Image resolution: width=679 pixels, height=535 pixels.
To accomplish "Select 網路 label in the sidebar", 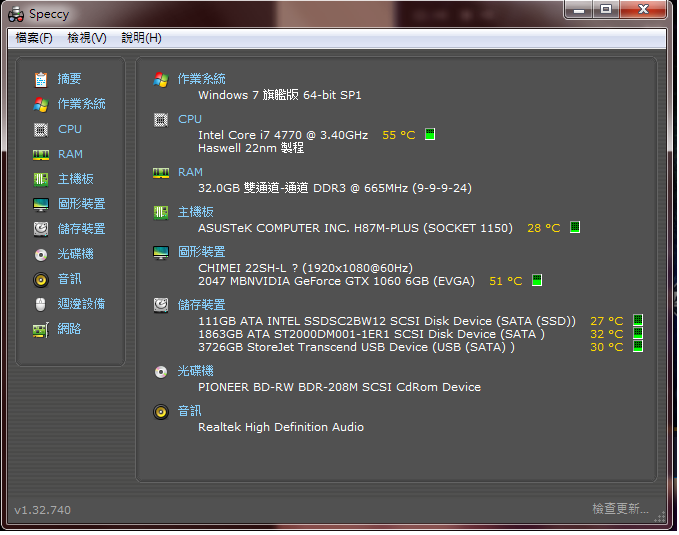I will click(x=69, y=329).
